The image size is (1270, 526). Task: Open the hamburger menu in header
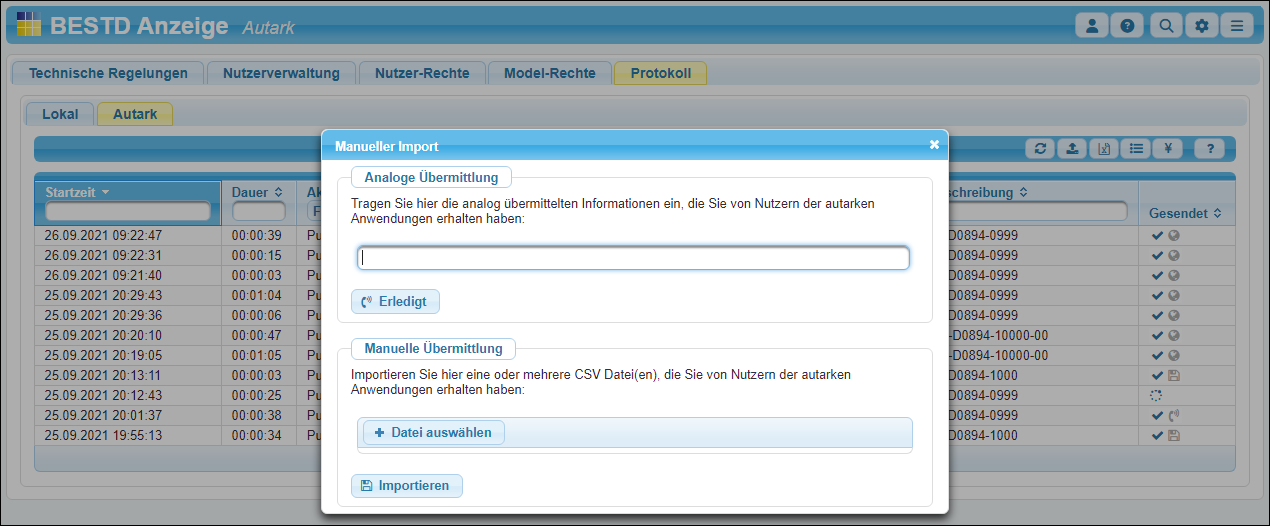point(1237,26)
